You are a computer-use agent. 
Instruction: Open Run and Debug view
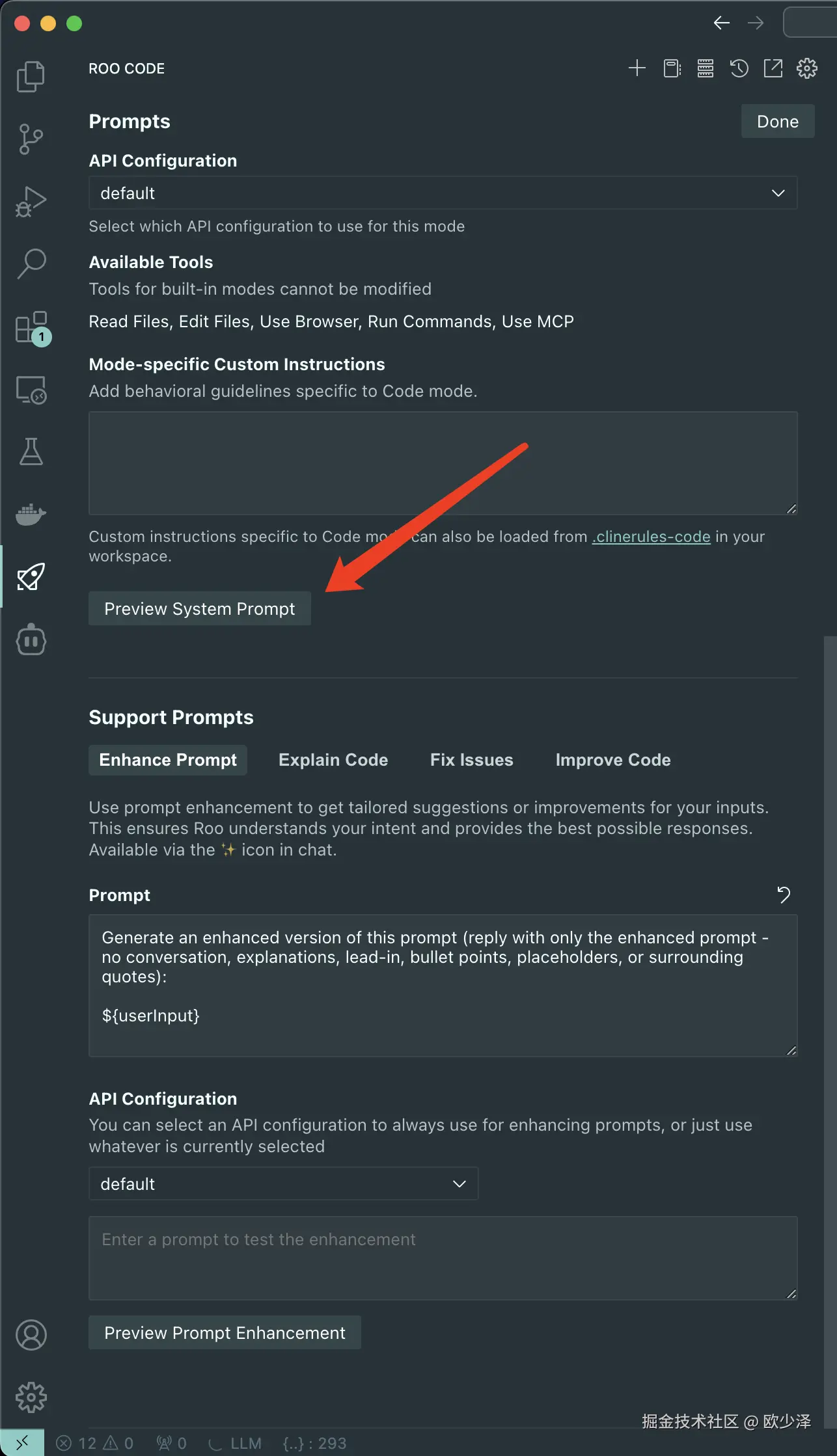(31, 202)
